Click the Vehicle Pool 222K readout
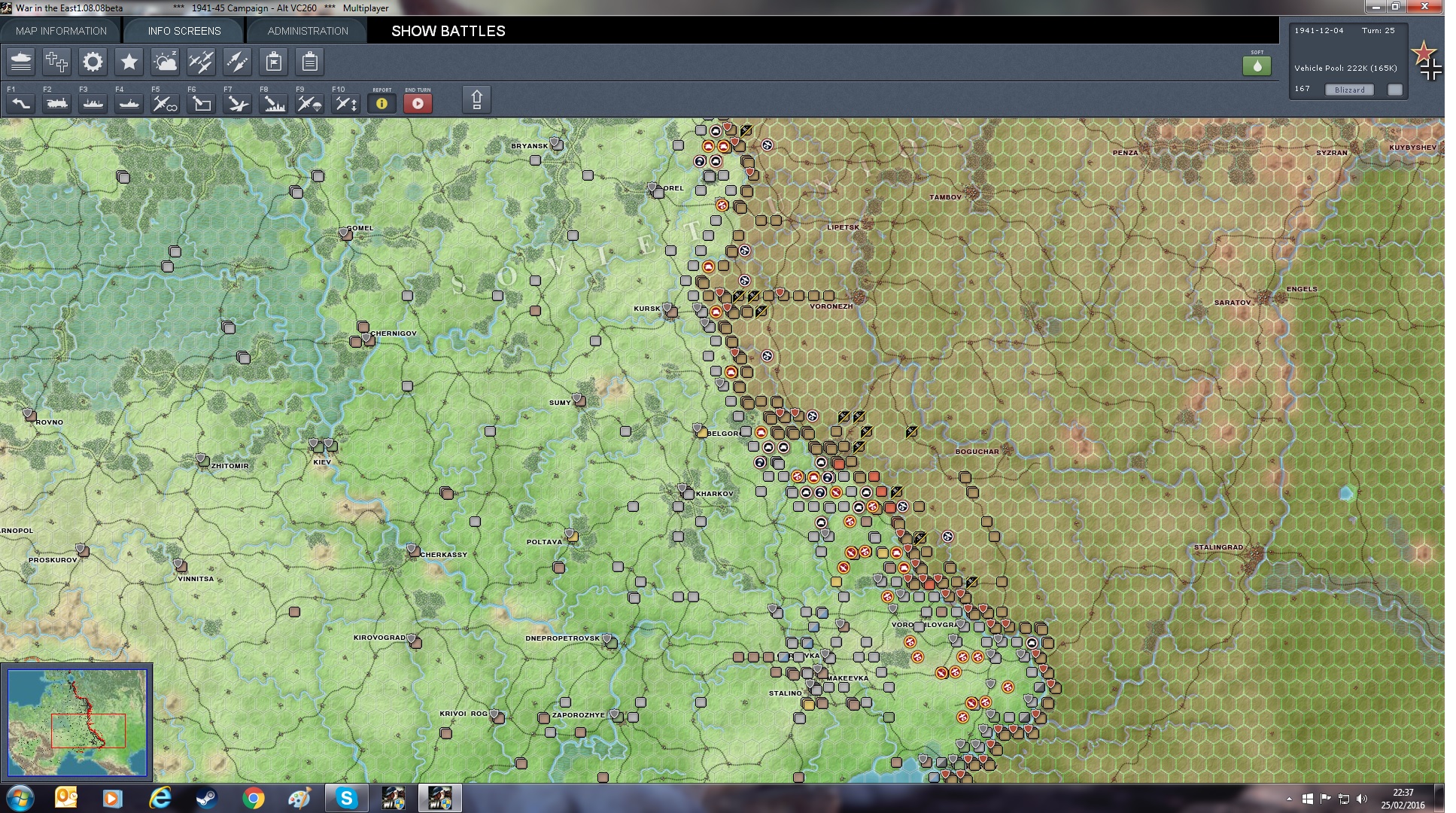1456x813 pixels. (1345, 69)
